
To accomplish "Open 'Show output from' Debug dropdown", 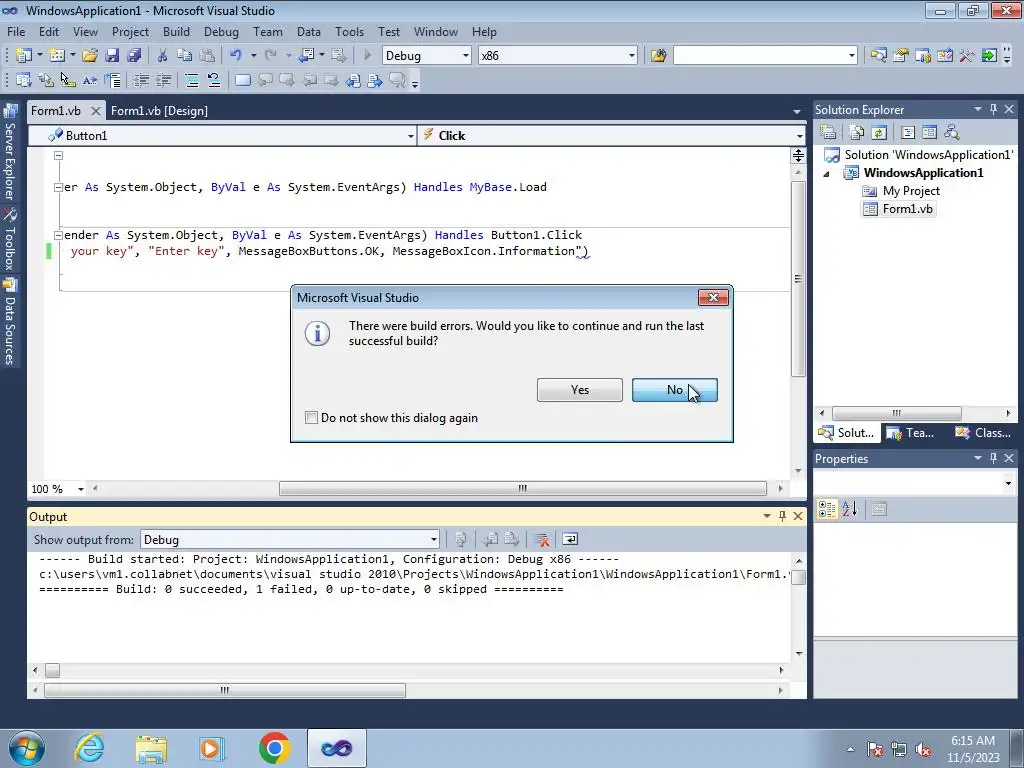I will [434, 539].
